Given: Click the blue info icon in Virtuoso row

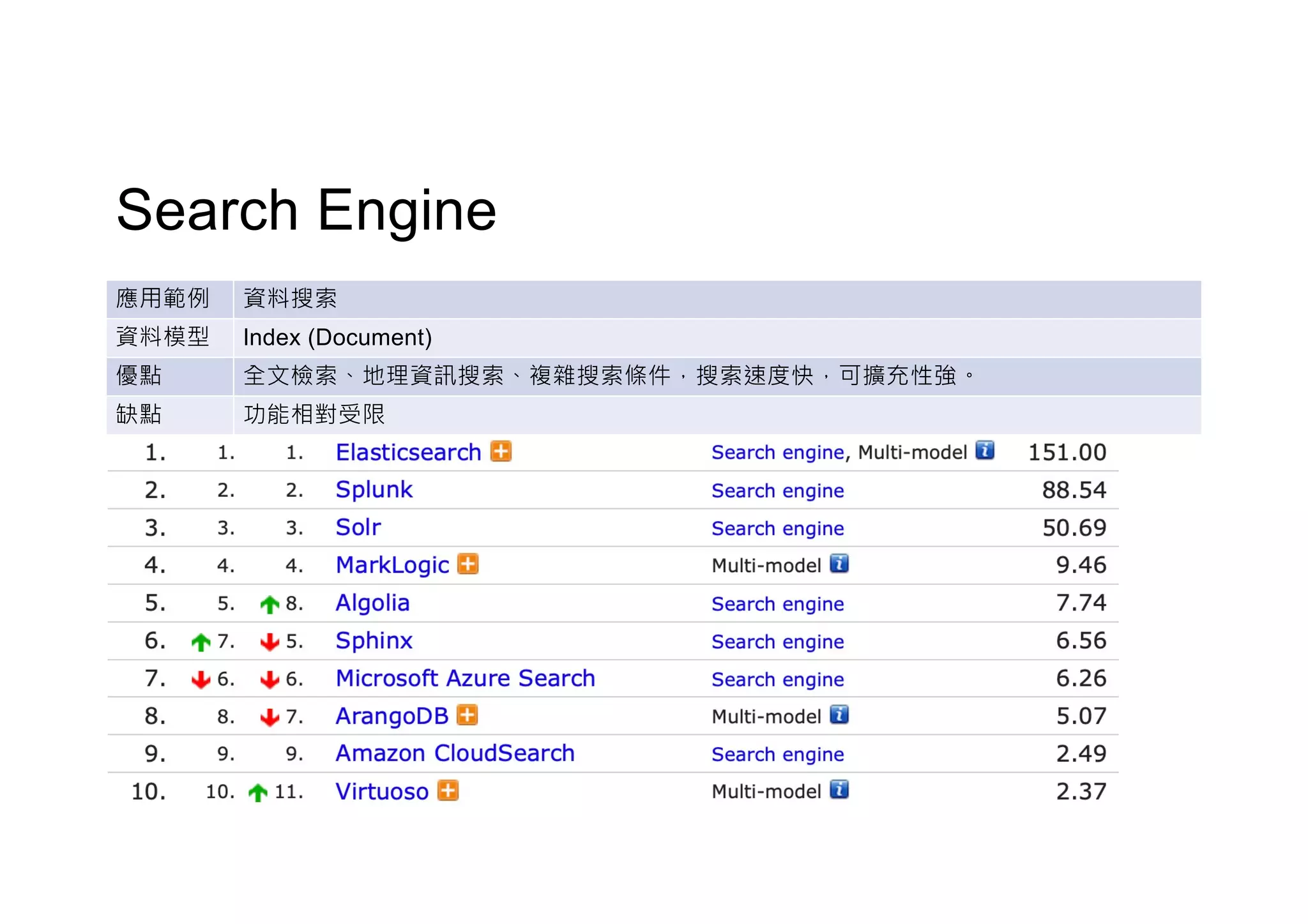Looking at the screenshot, I should coord(839,789).
